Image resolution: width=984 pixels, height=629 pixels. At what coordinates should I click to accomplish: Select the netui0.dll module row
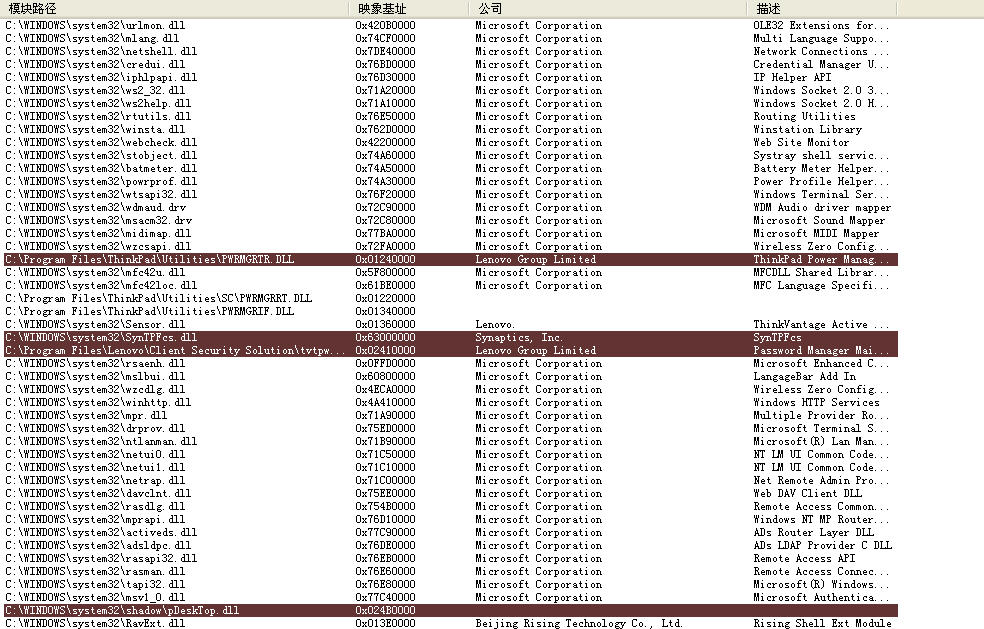[451, 454]
